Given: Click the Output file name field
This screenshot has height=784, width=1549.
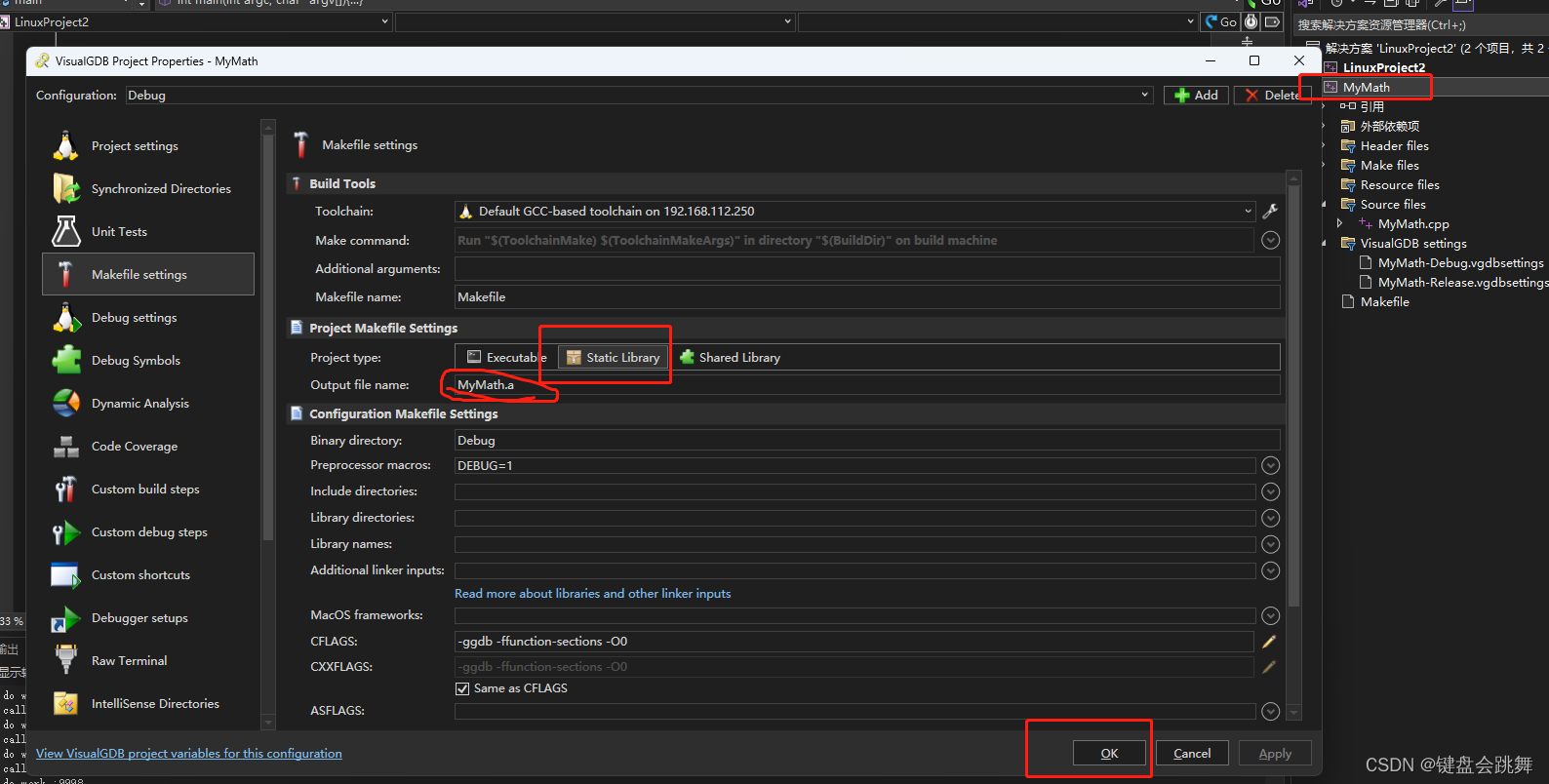Looking at the screenshot, I should [x=867, y=385].
